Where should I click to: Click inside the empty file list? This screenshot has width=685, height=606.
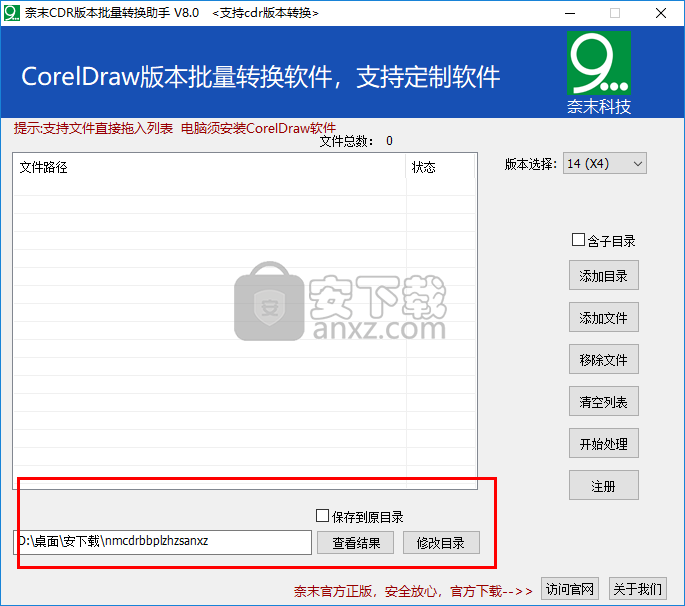pyautogui.click(x=210, y=330)
